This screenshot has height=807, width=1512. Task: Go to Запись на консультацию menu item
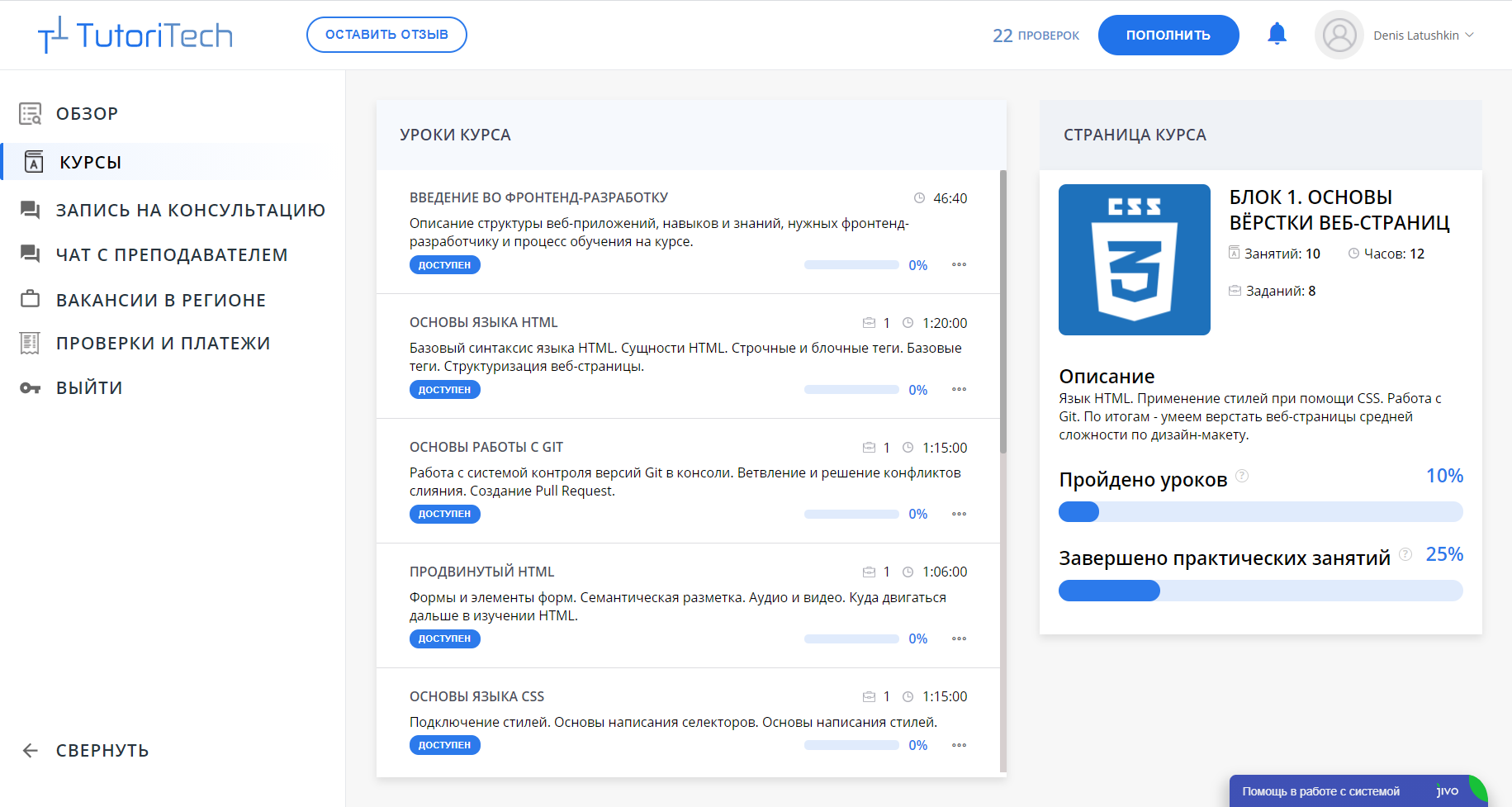point(190,211)
